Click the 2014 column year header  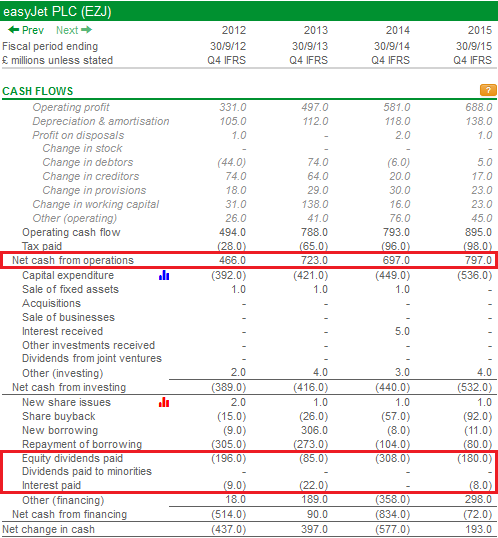point(398,30)
